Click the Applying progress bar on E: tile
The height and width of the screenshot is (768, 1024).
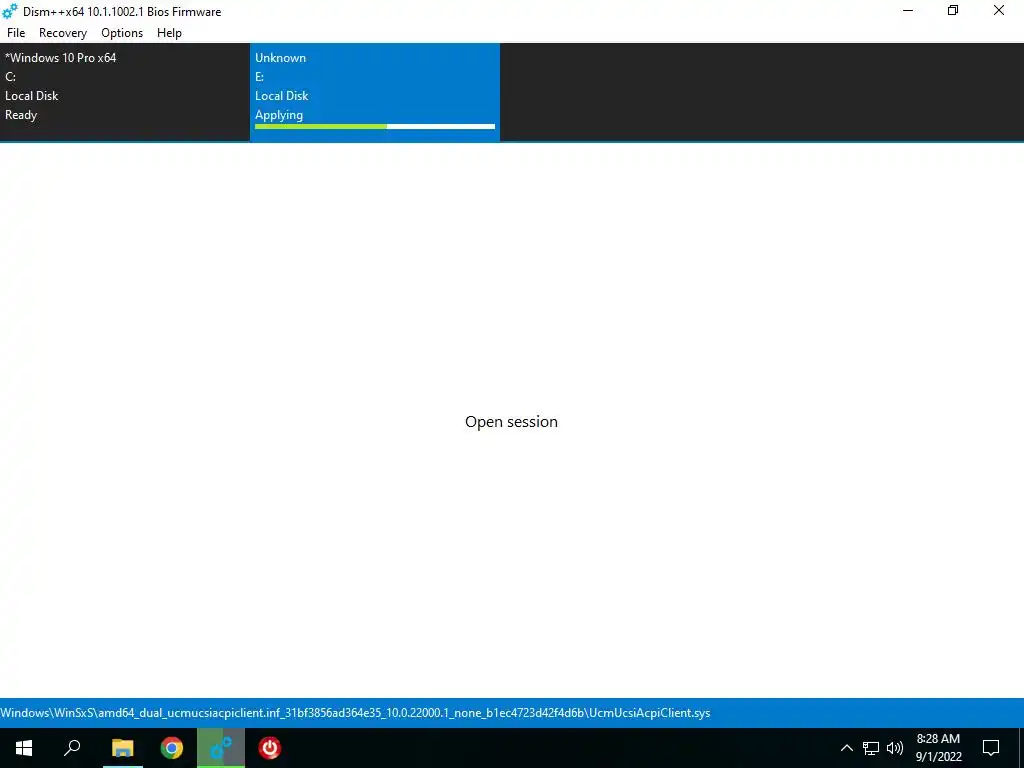375,127
